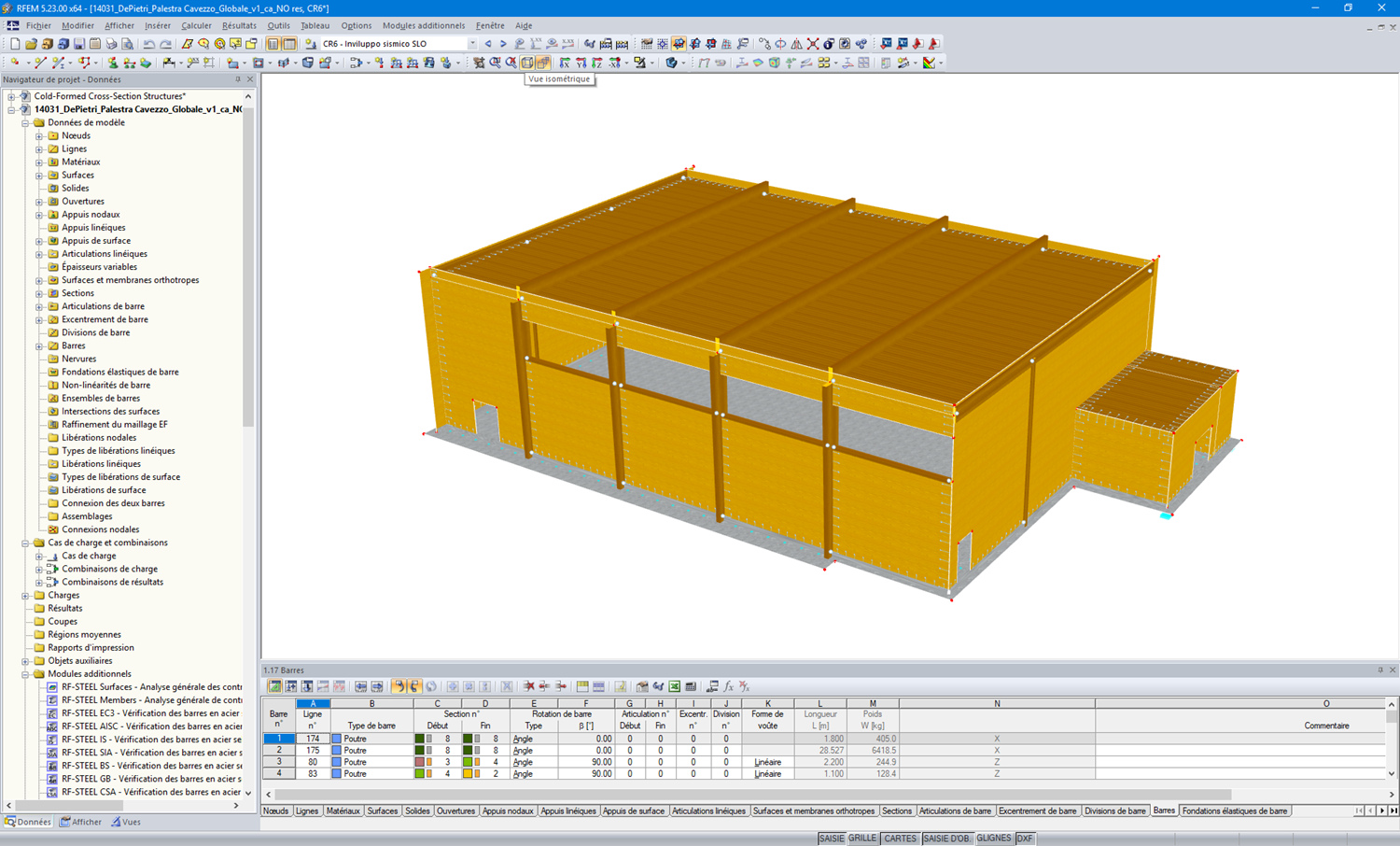Switch to the Surfaces table tab

pyautogui.click(x=383, y=811)
